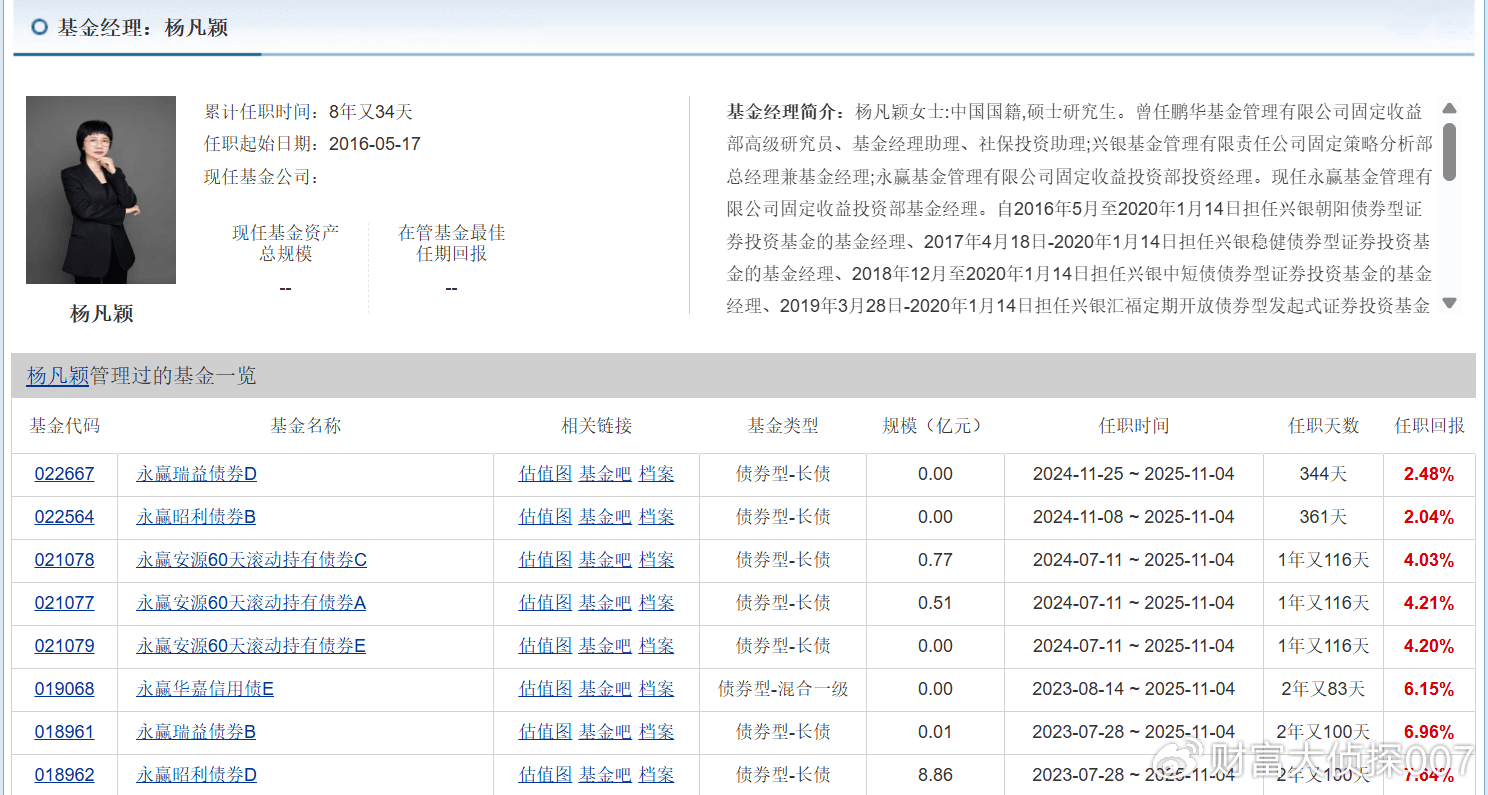This screenshot has height=795, width=1488.
Task: Open 基金吧 for 永赢安源60天滚动持有债券C
Action: [x=605, y=560]
